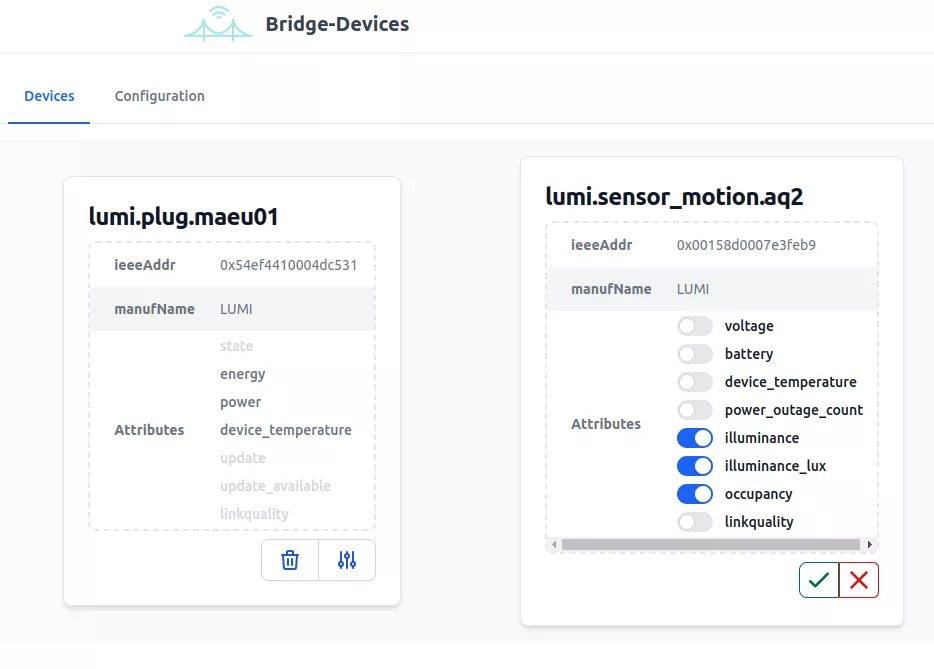Disable the occupancy attribute toggle
The height and width of the screenshot is (669, 934).
click(695, 493)
